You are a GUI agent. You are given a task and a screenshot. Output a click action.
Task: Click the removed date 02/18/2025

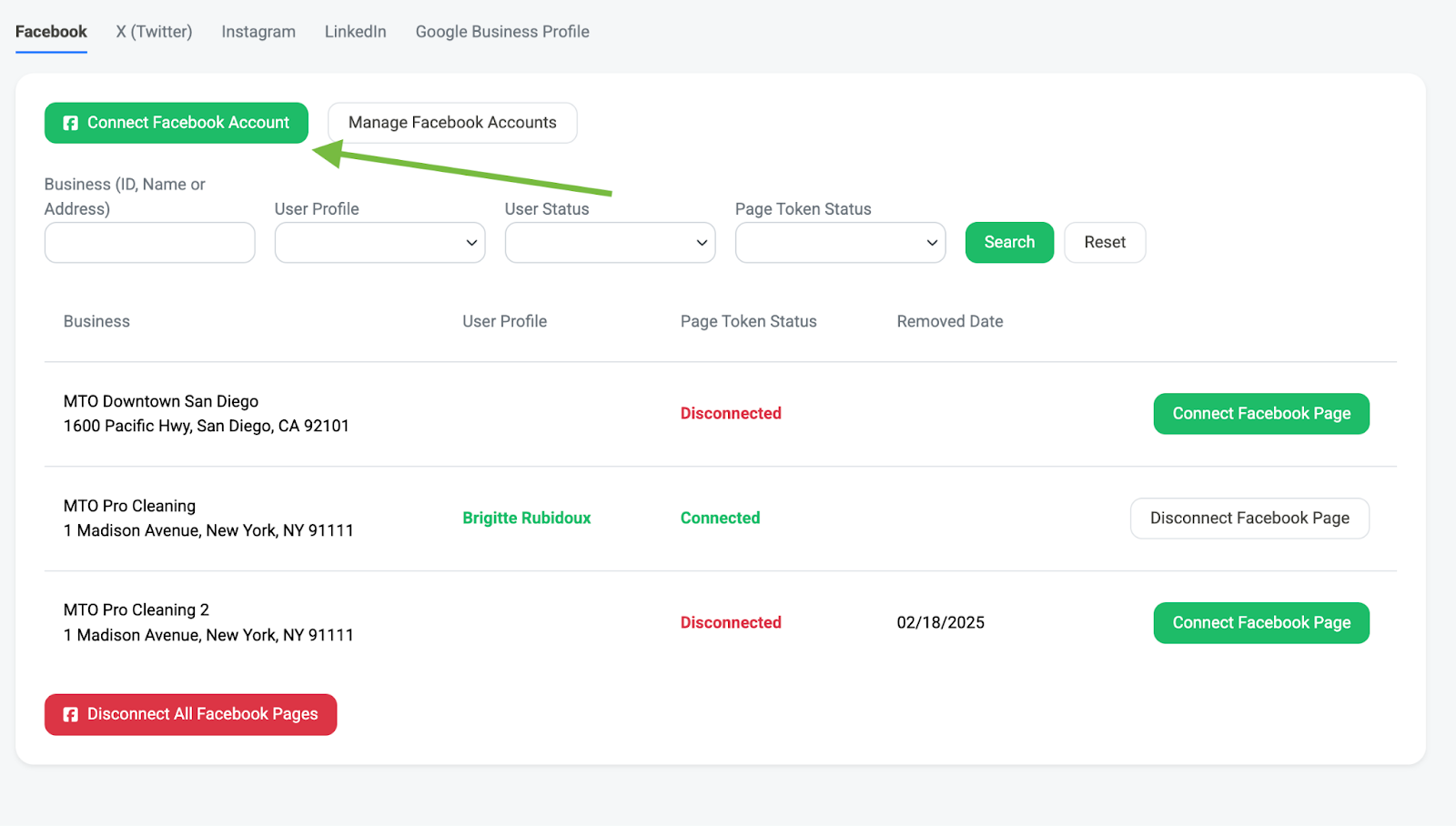click(941, 623)
